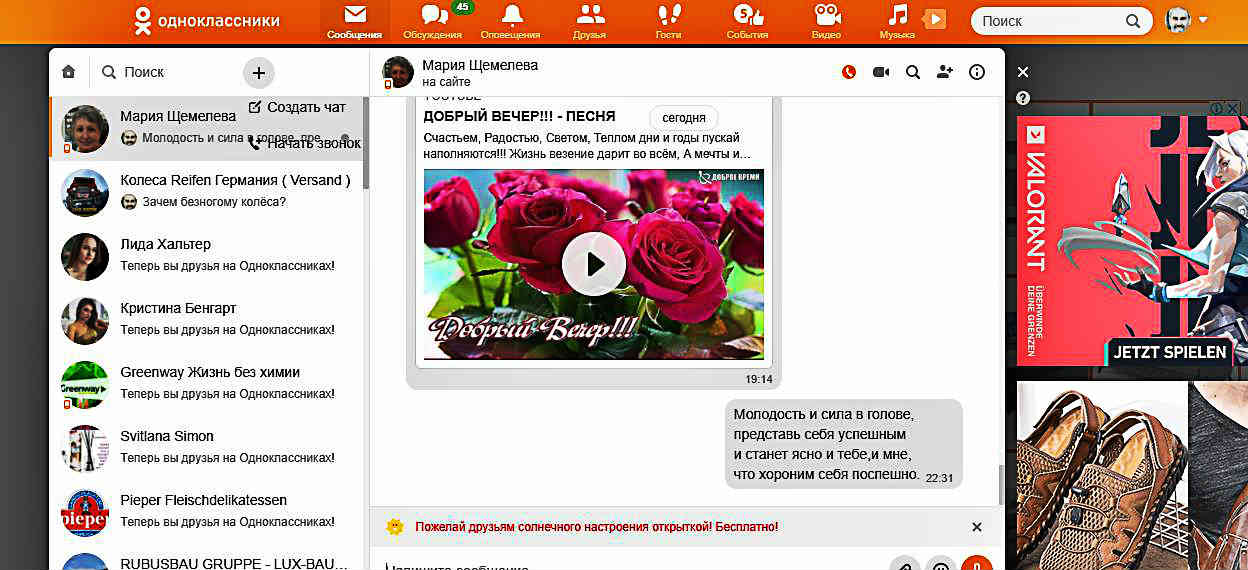Click the plus button to start new
1248x570 pixels.
(x=258, y=72)
